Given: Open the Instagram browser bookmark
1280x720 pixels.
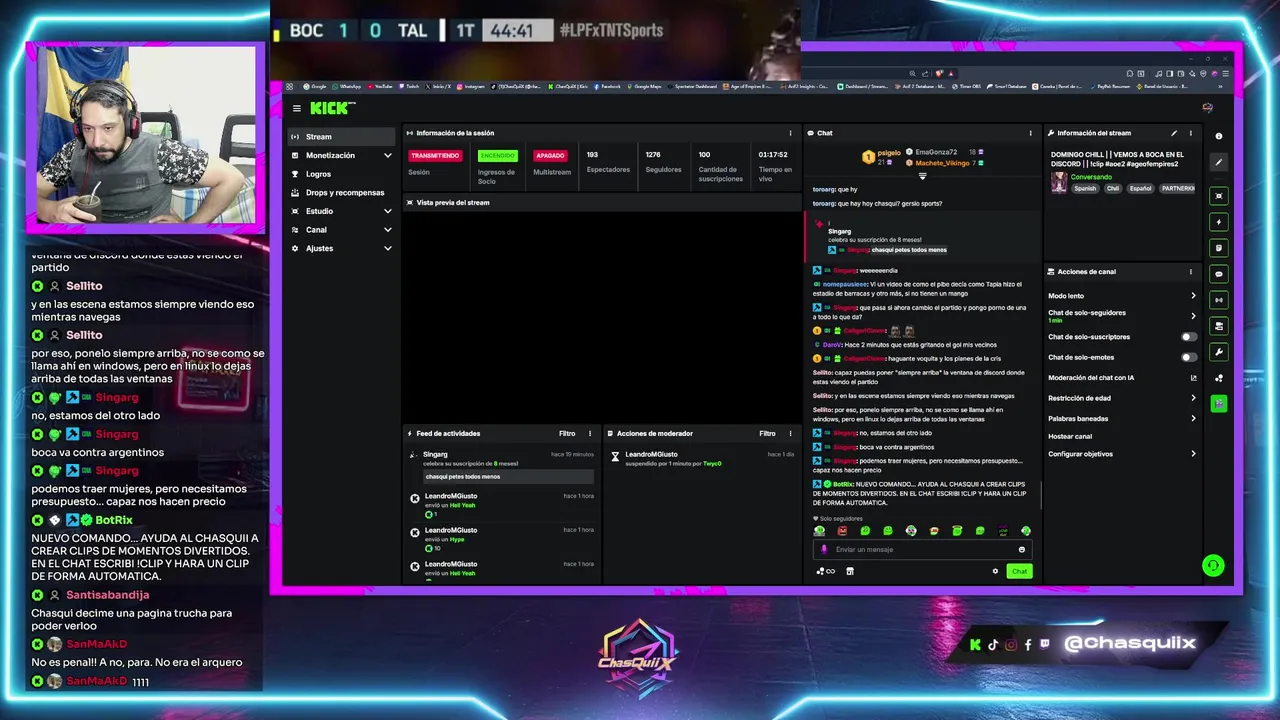Looking at the screenshot, I should coord(471,87).
